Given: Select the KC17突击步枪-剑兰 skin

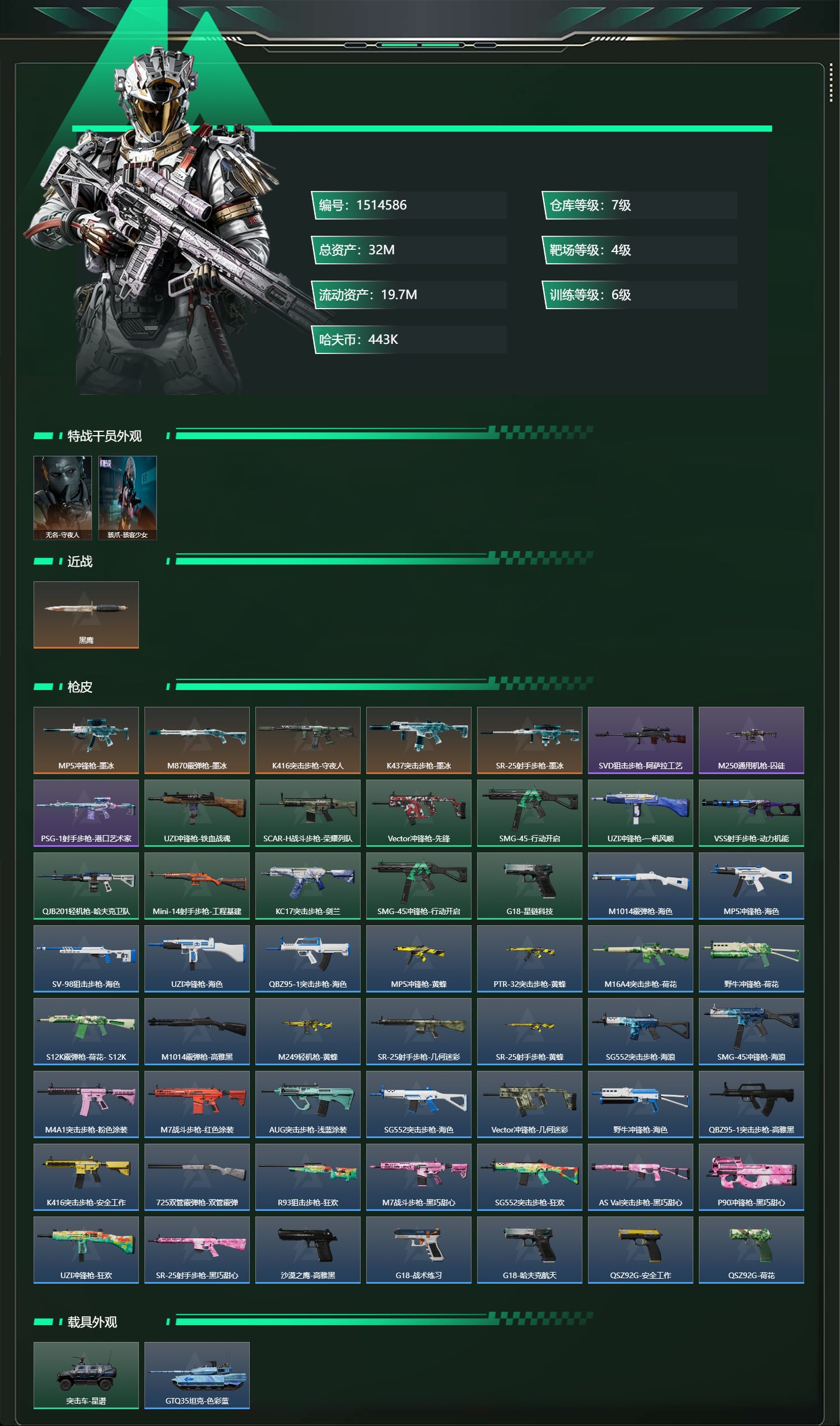Looking at the screenshot, I should (308, 886).
